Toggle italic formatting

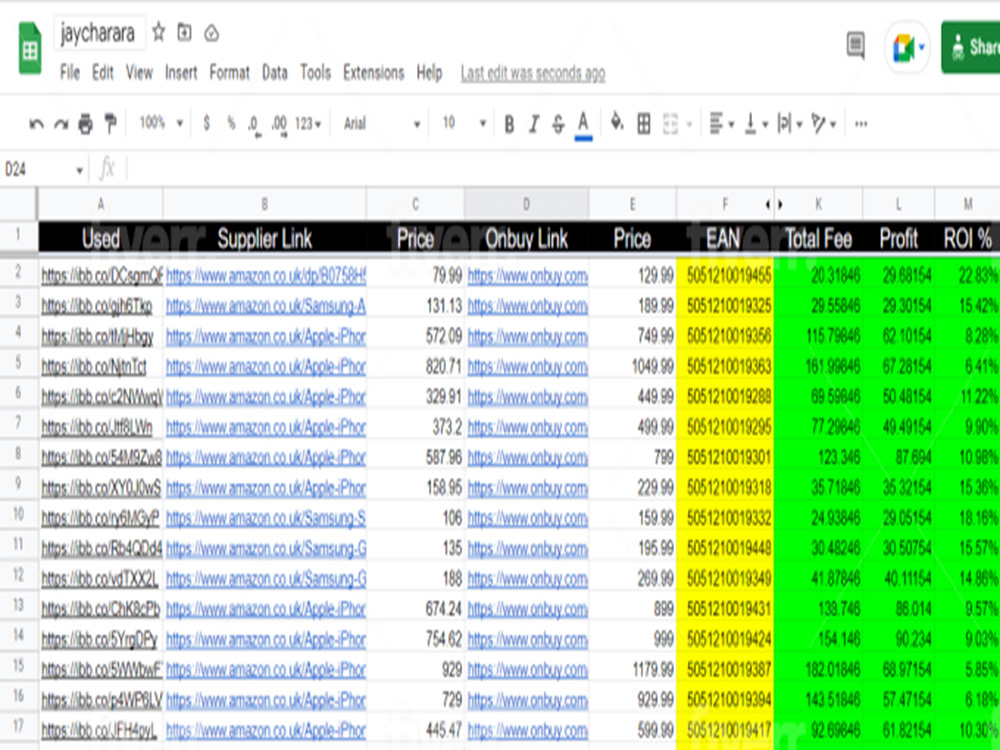pos(534,124)
